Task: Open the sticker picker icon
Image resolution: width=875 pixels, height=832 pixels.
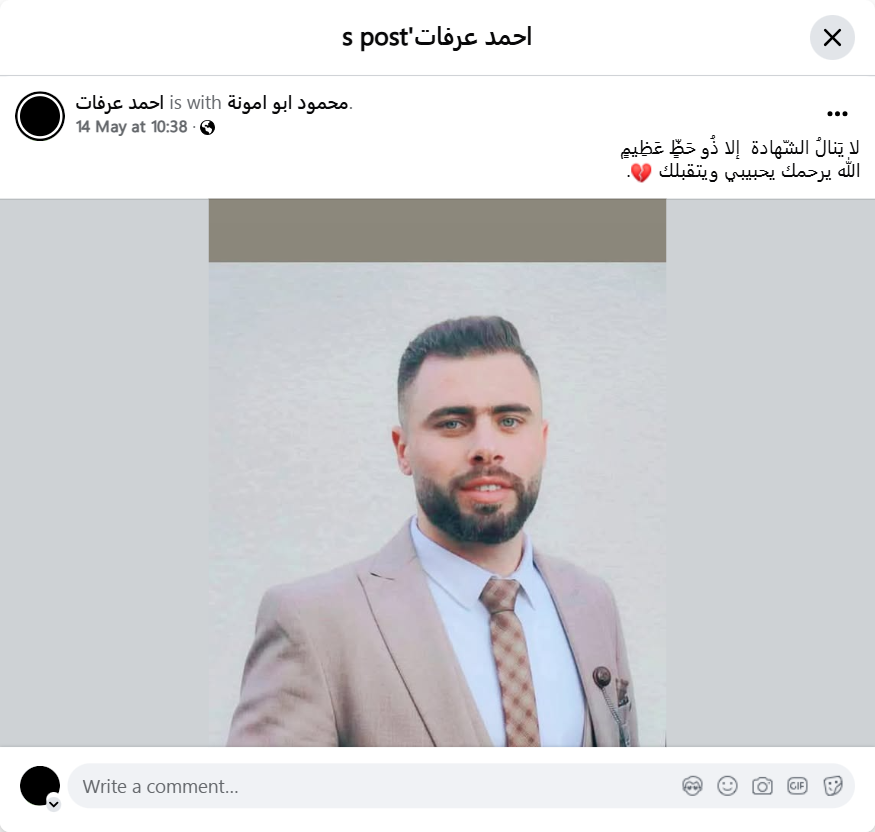Action: [x=832, y=786]
